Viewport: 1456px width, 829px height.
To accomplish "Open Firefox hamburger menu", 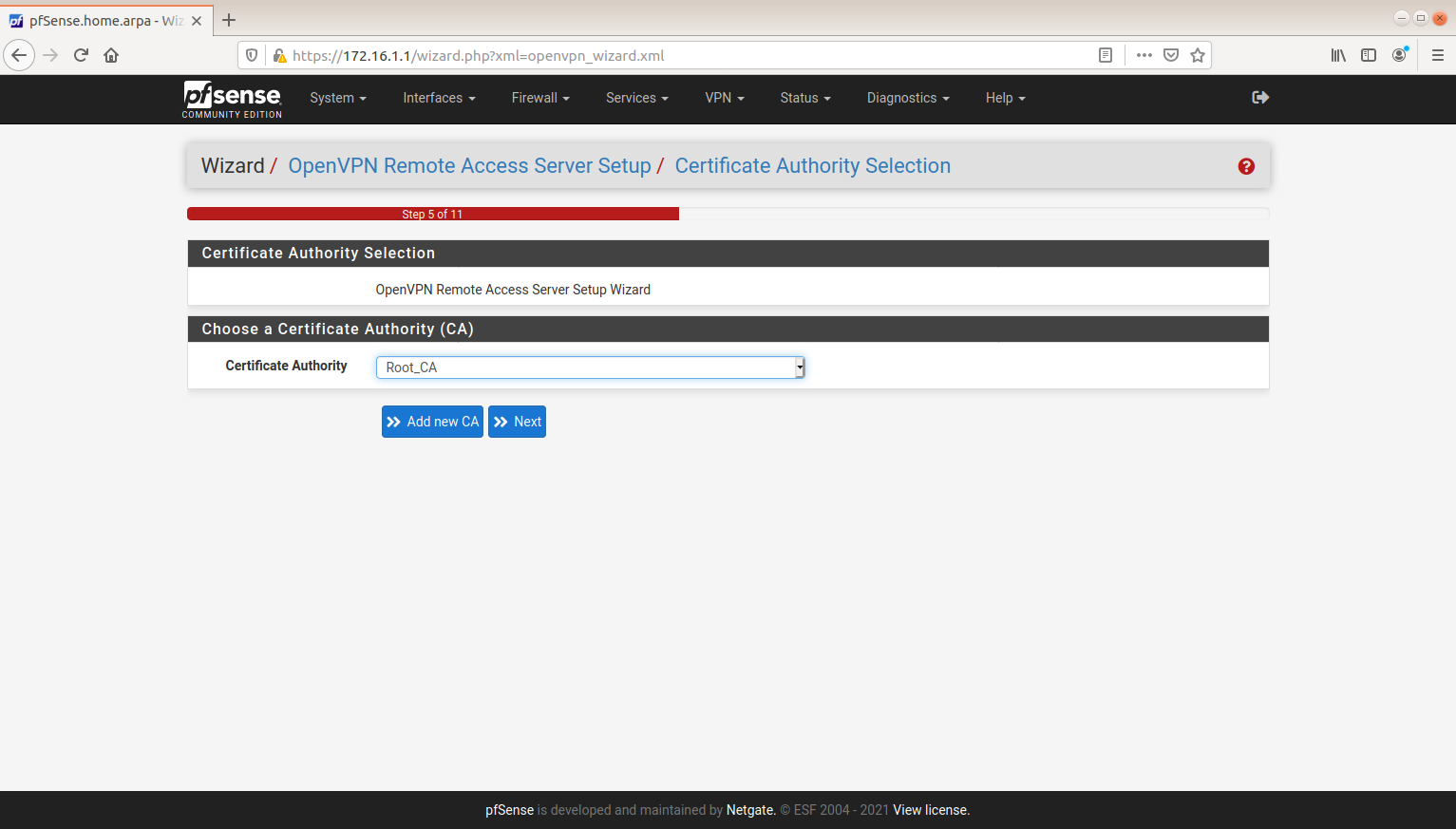I will pos(1438,55).
